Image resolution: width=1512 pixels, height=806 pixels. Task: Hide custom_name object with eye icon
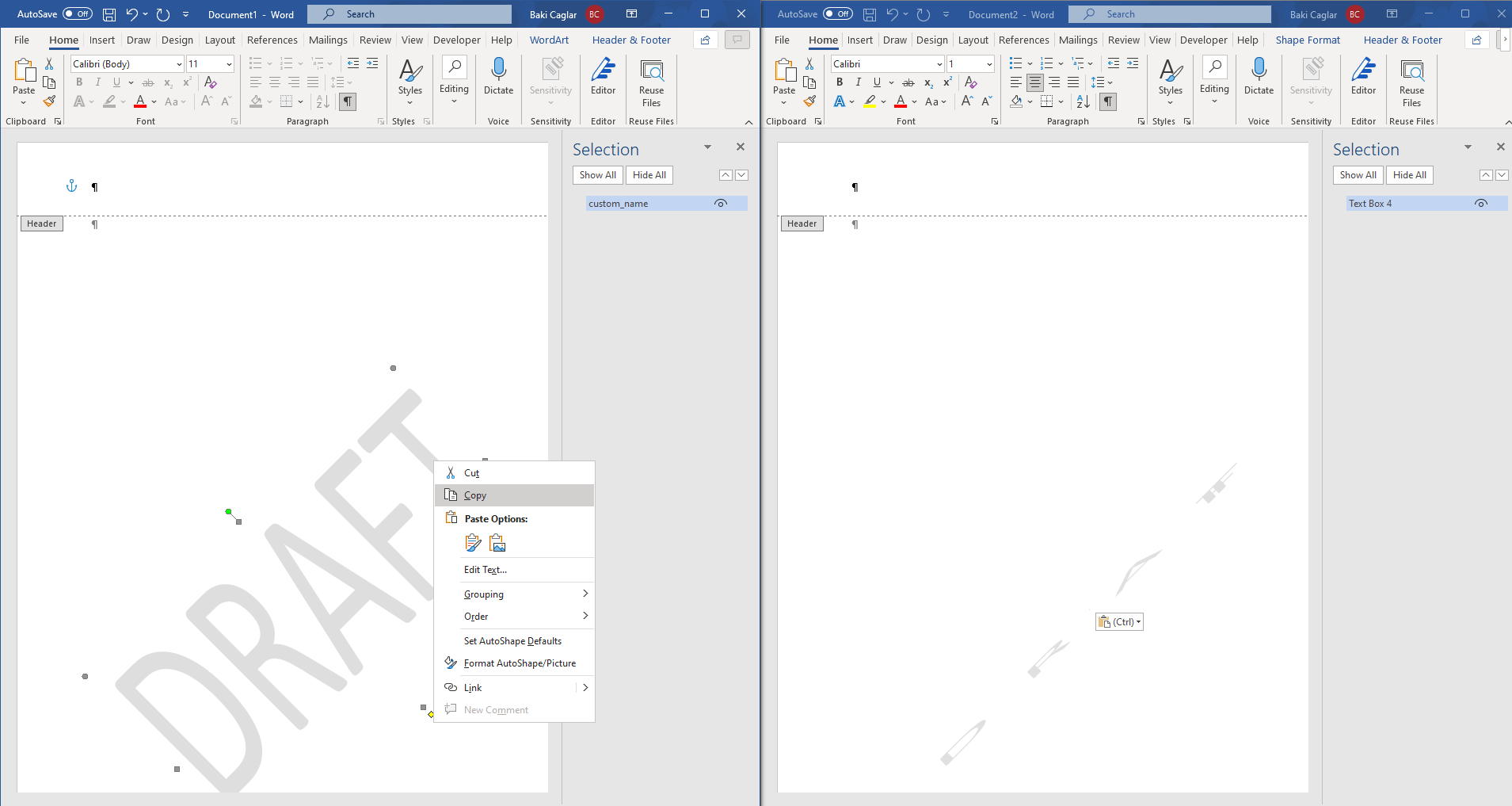tap(721, 204)
